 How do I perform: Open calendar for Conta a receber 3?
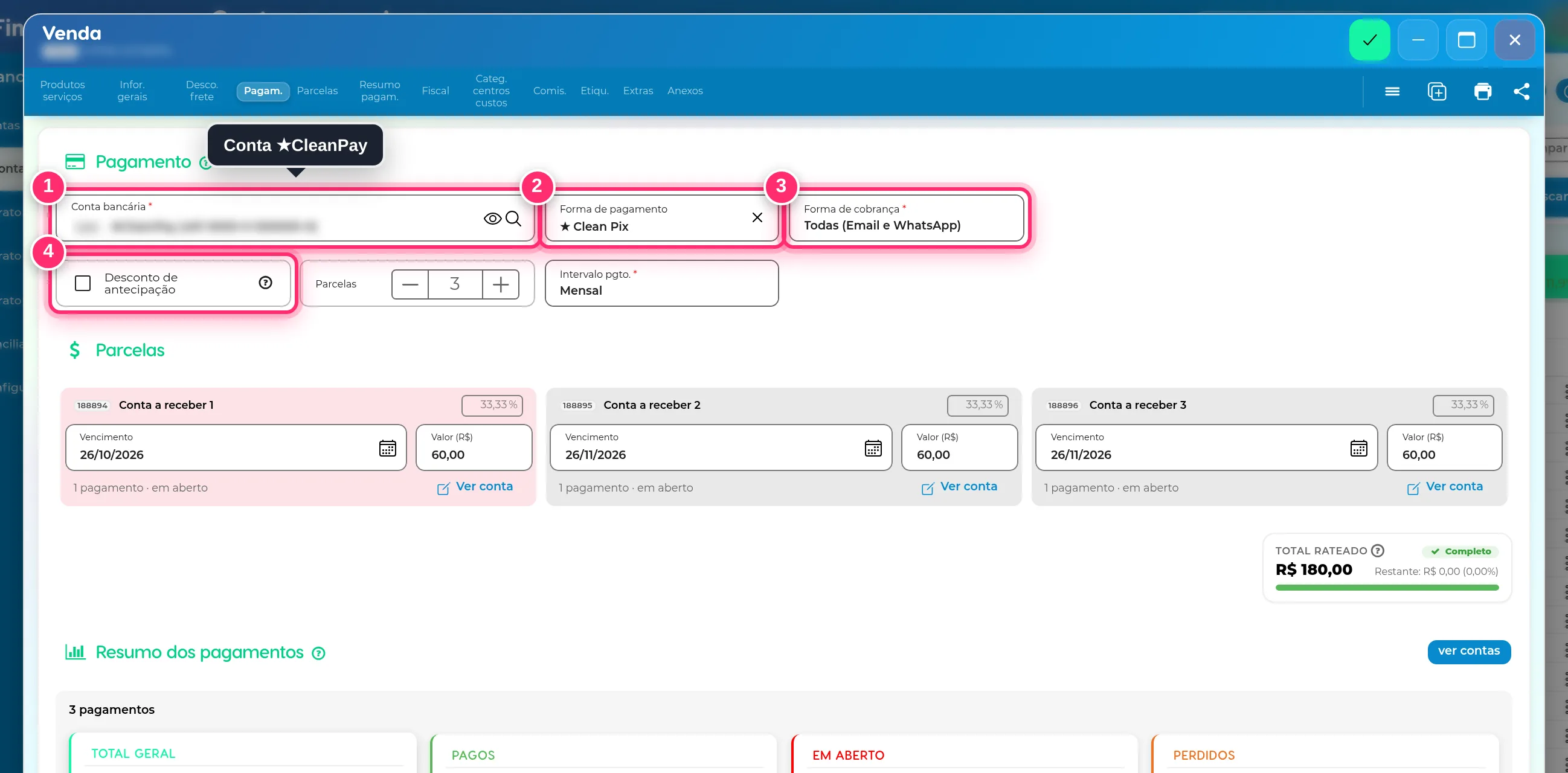point(1358,448)
